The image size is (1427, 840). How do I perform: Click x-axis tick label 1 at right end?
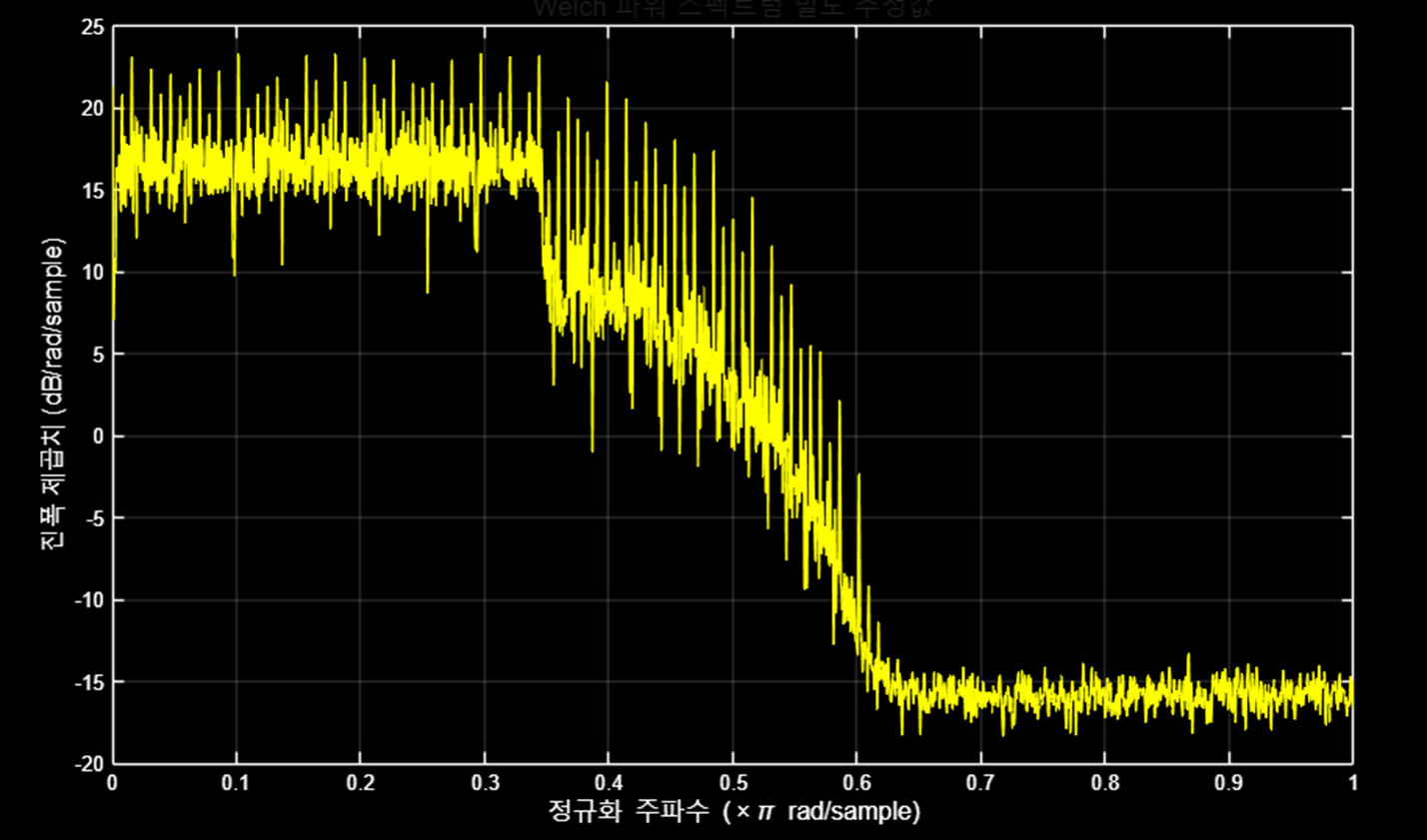click(x=1352, y=784)
